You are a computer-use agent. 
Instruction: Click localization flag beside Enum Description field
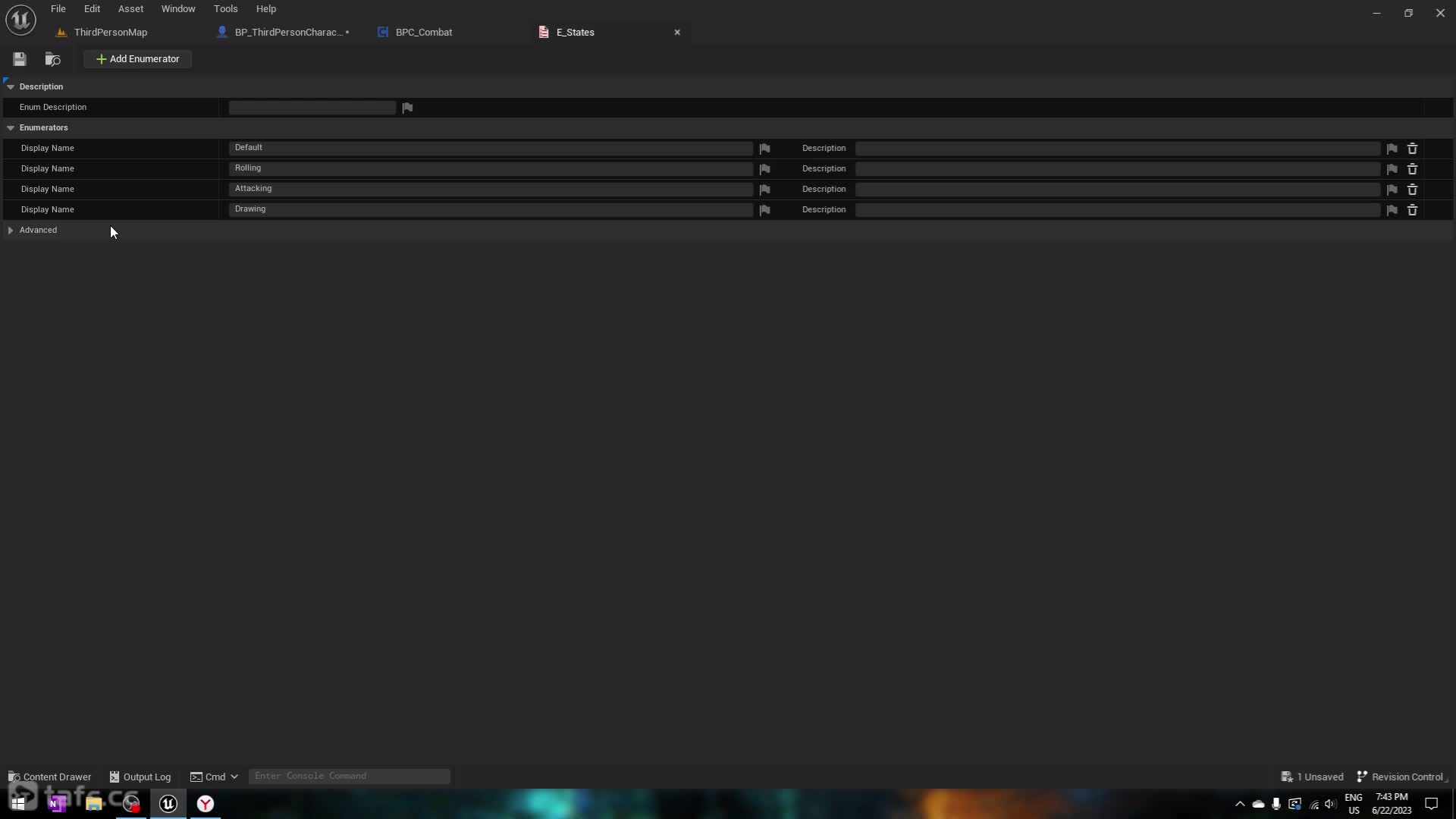click(x=407, y=108)
